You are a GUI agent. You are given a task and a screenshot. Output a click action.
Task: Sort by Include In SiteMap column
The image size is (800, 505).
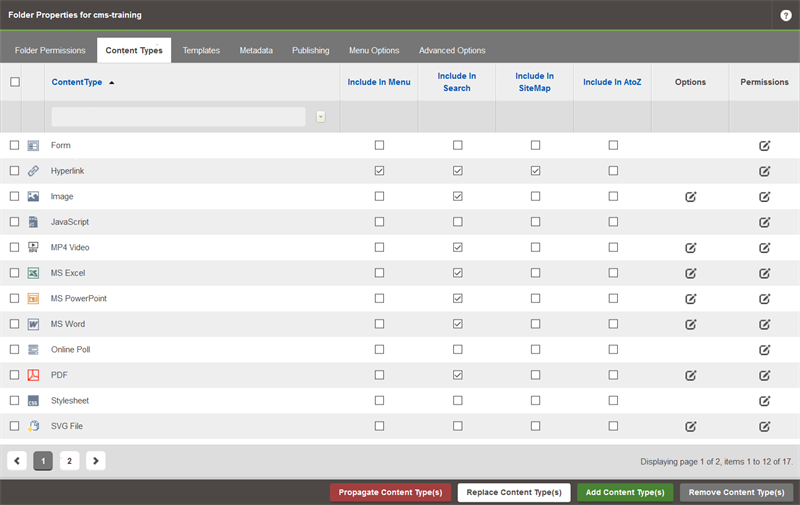point(534,82)
